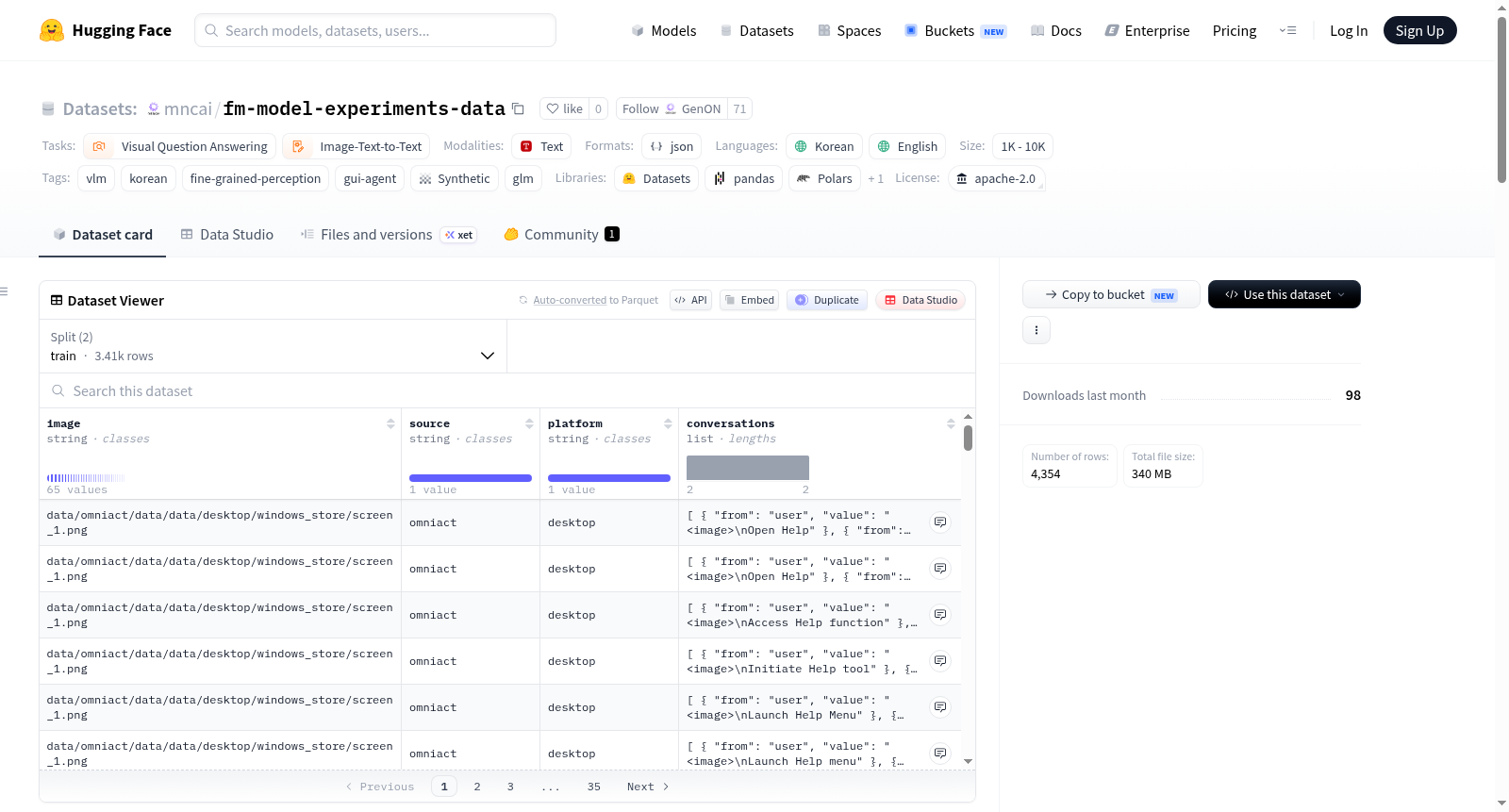Image resolution: width=1509 pixels, height=812 pixels.
Task: Click the Polars library tag
Action: point(824,178)
